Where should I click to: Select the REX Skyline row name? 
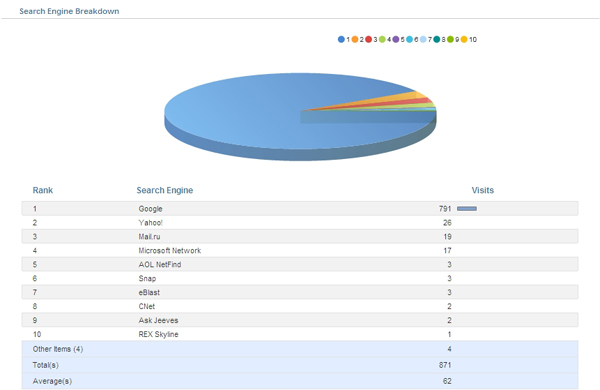click(x=158, y=335)
